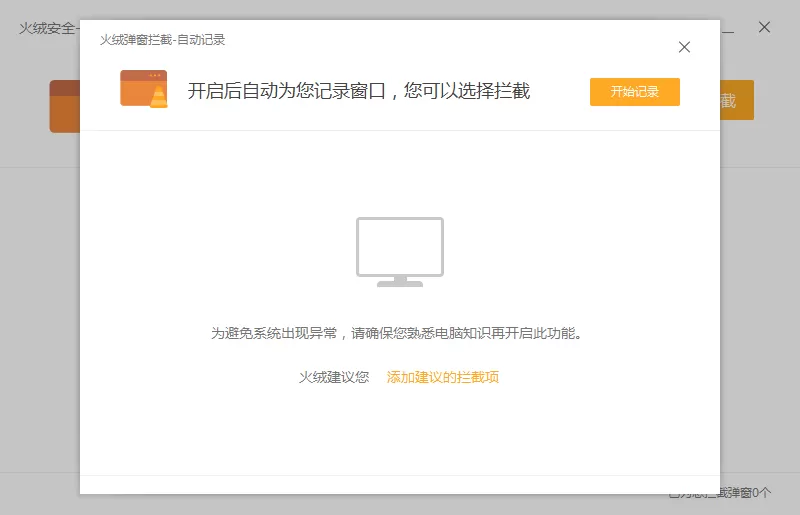Select the 火绒弹窗拦截-自动记录 dialog title
Image resolution: width=800 pixels, height=515 pixels.
click(162, 40)
